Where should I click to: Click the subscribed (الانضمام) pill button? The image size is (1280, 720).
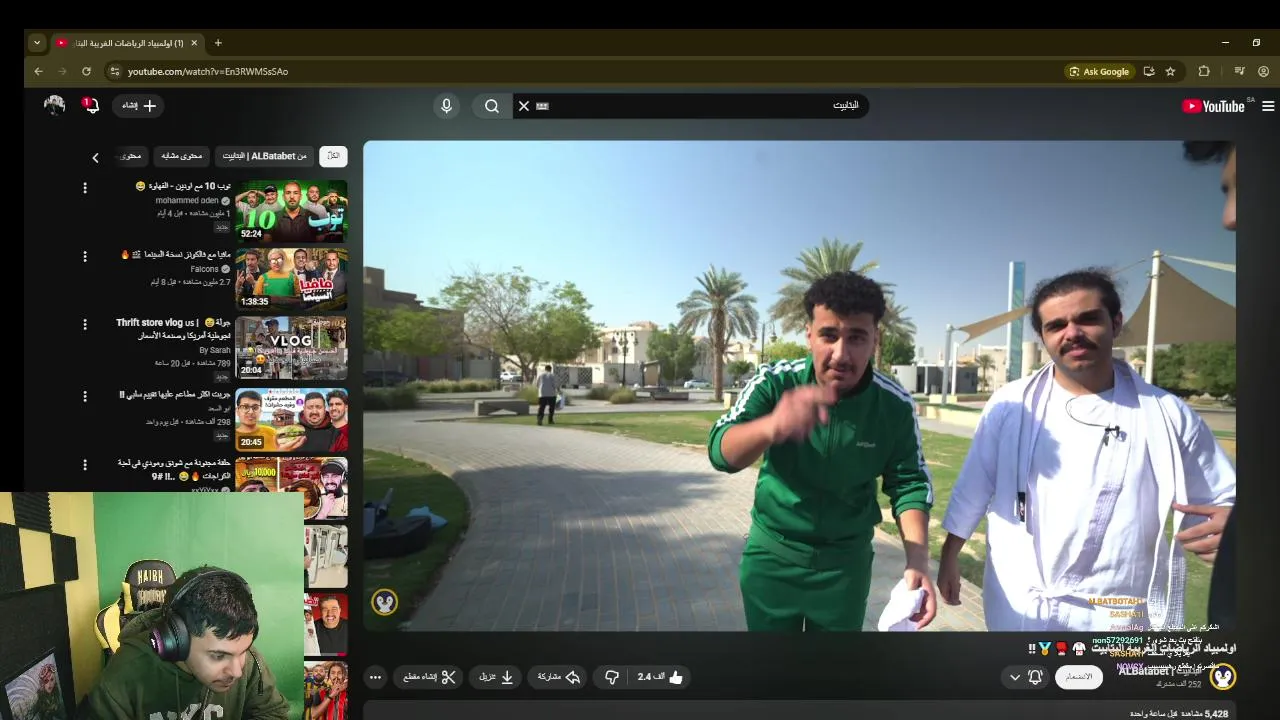click(x=1078, y=677)
